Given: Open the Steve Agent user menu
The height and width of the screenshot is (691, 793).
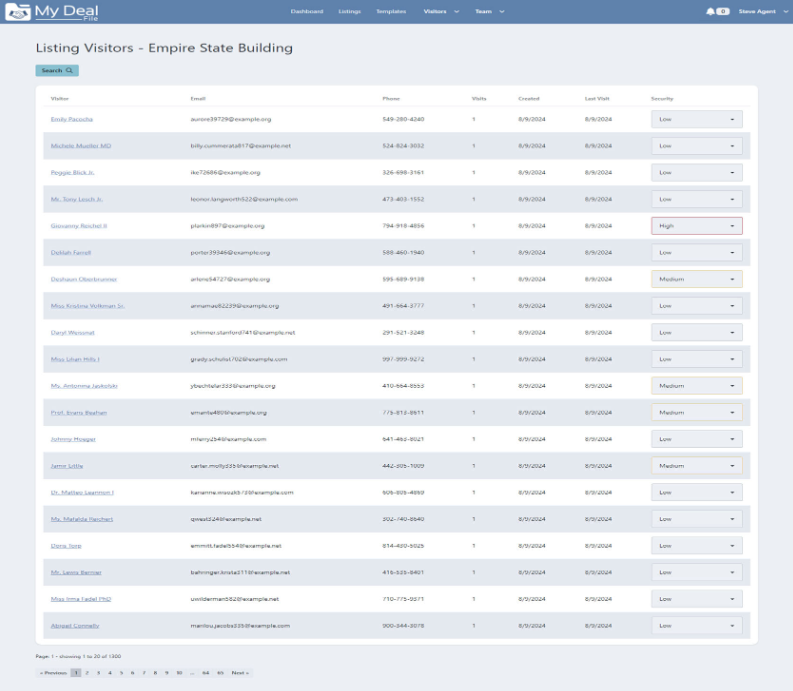Looking at the screenshot, I should click(x=763, y=11).
